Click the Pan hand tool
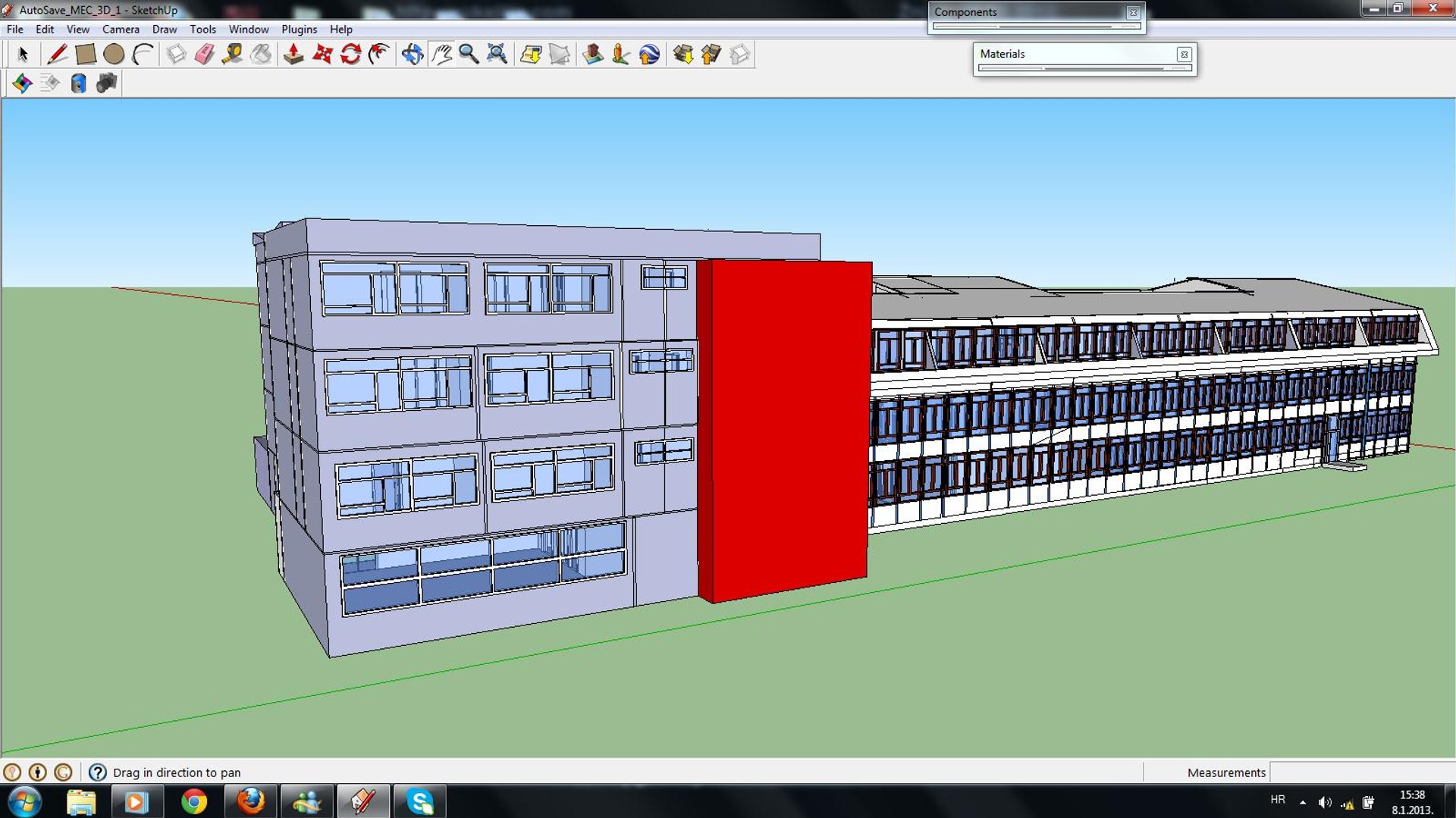The height and width of the screenshot is (818, 1456). 441,55
